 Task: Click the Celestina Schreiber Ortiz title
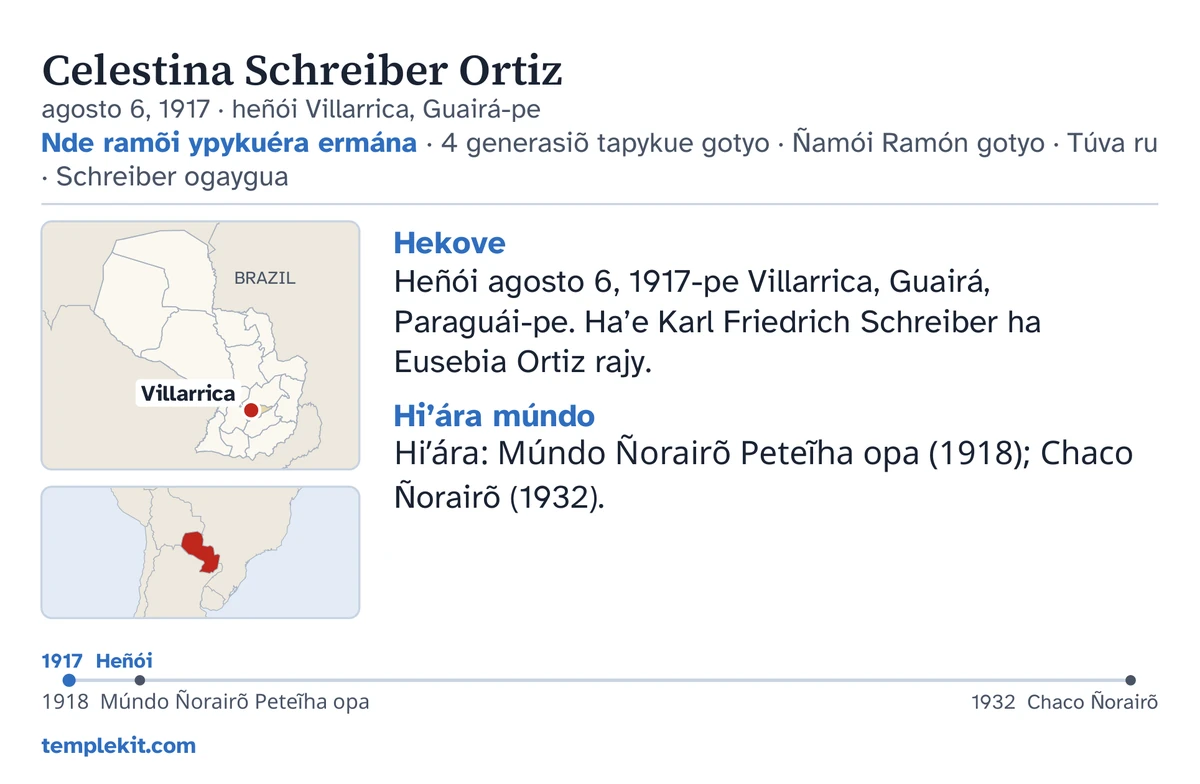coord(302,70)
